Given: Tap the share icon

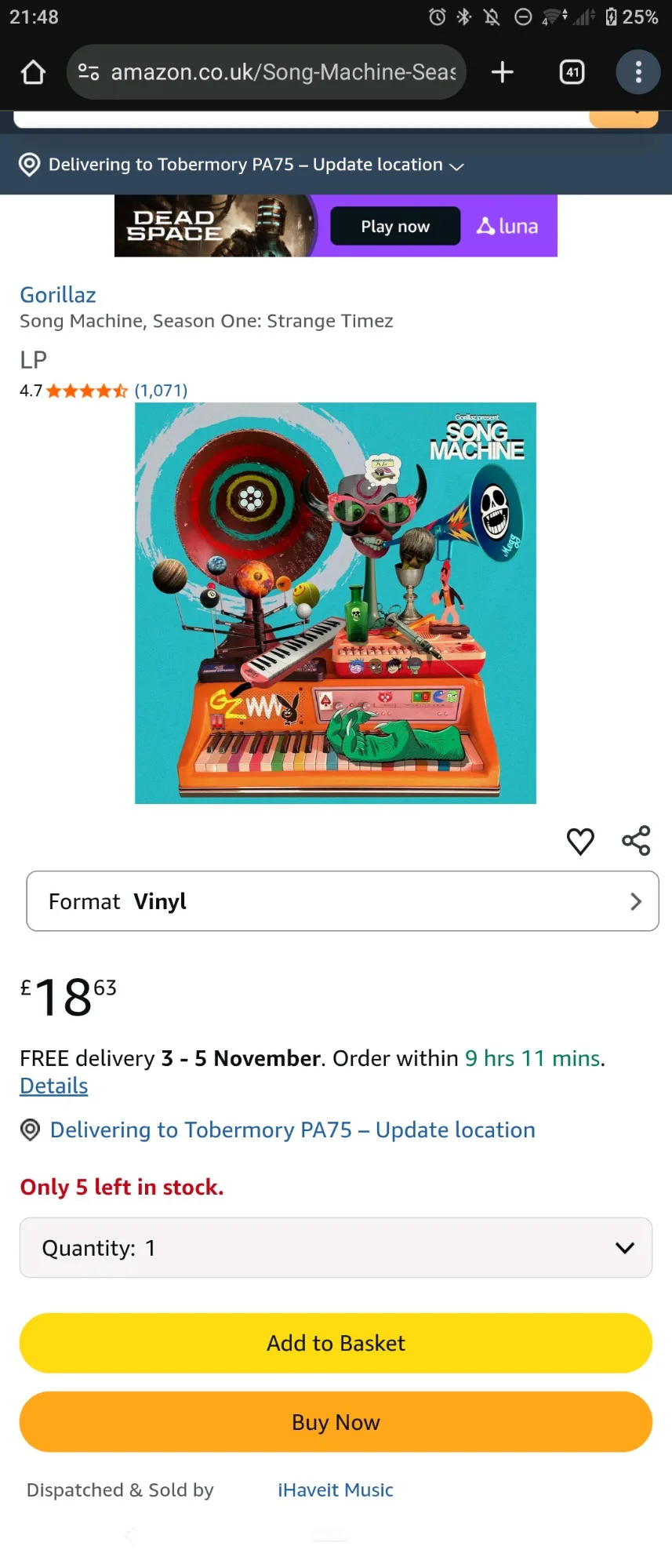Looking at the screenshot, I should click(636, 840).
